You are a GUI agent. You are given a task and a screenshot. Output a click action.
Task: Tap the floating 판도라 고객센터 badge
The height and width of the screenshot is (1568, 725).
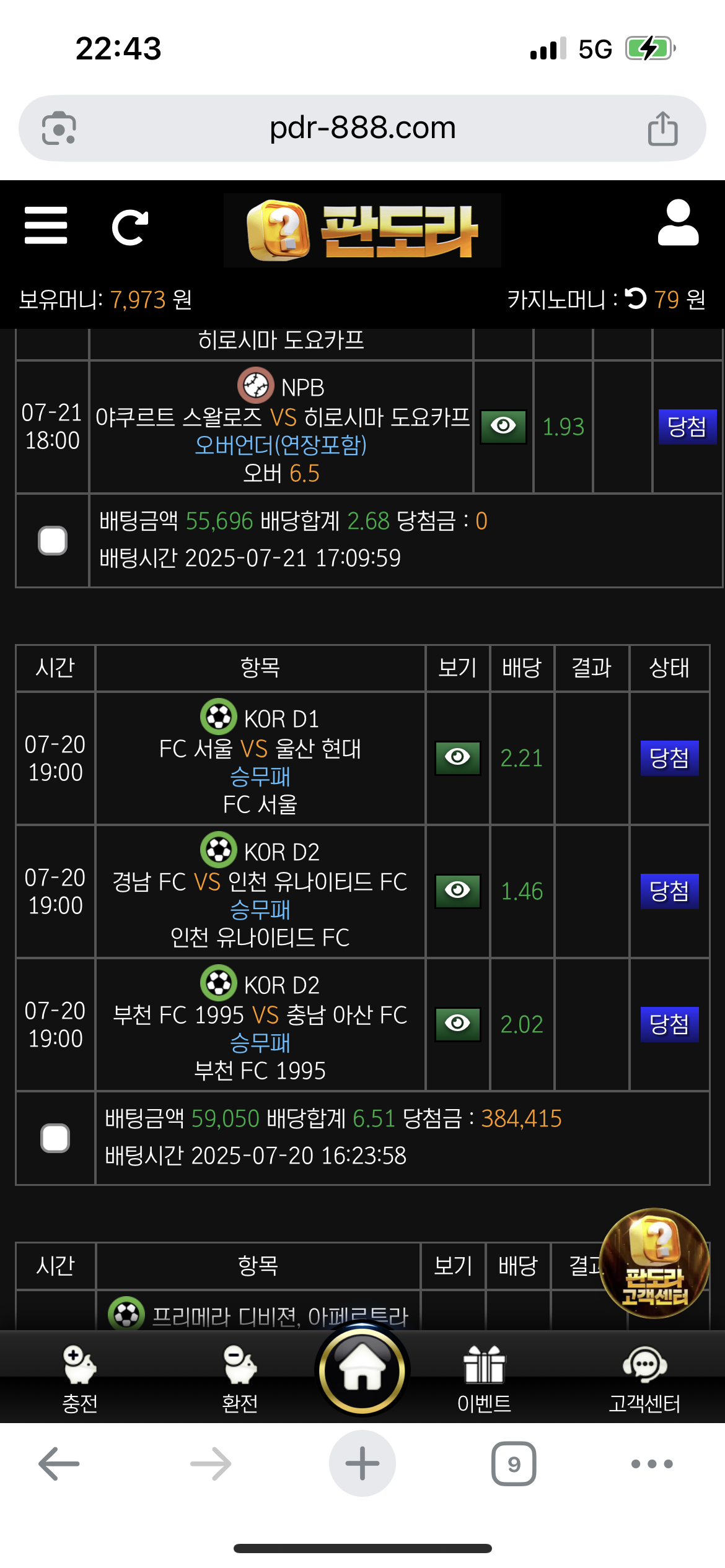[x=655, y=1263]
